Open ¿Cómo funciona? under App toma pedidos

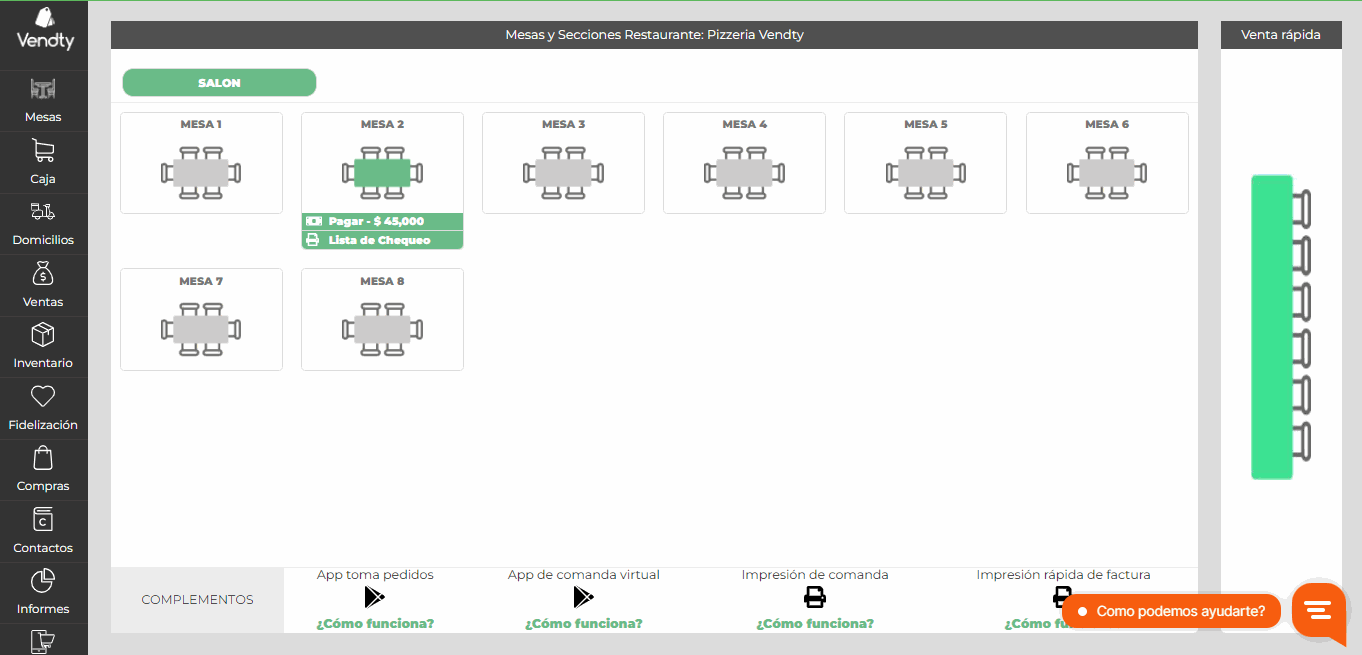[375, 623]
